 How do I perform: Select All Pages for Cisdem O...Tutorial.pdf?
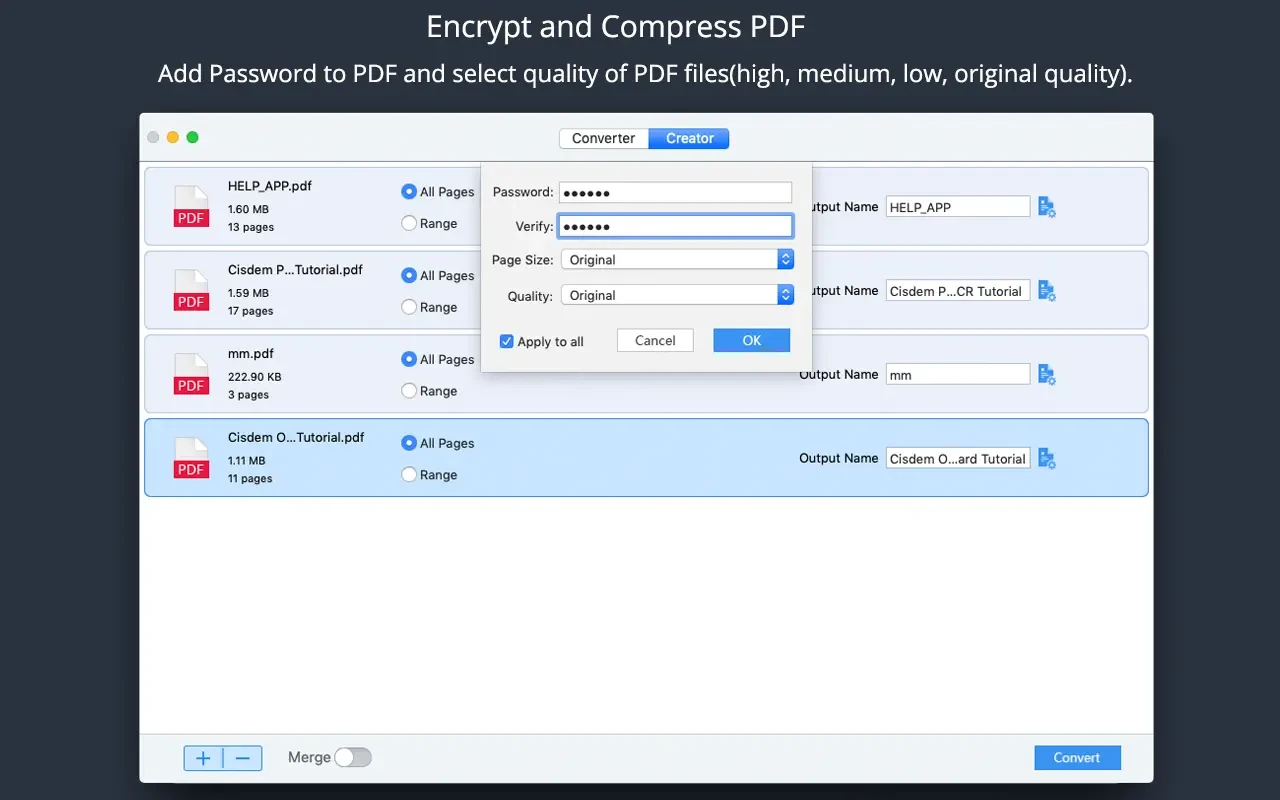[438, 443]
